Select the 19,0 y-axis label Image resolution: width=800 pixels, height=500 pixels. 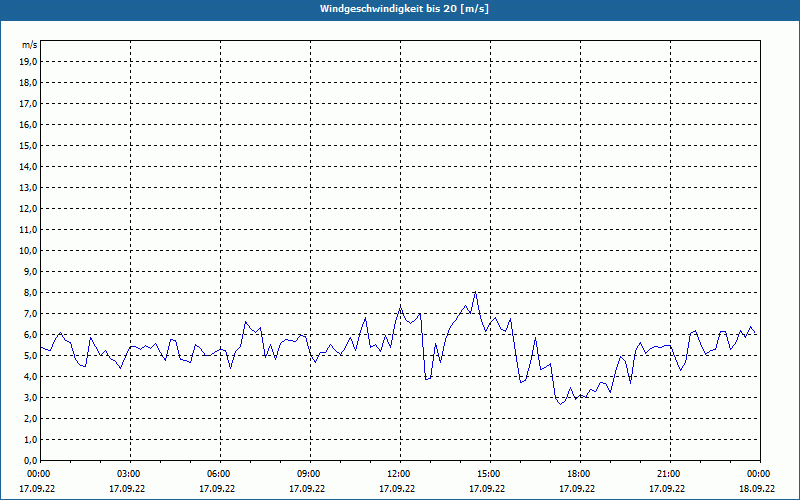(x=29, y=62)
